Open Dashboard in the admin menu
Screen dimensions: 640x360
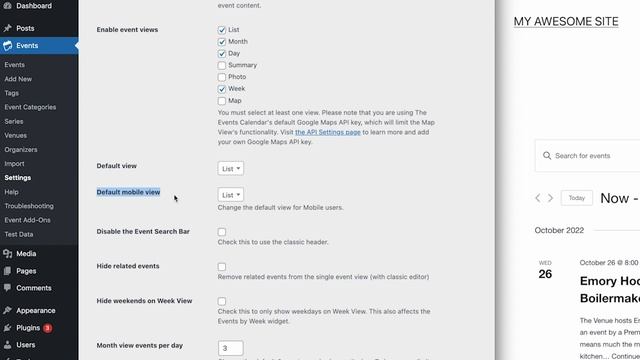pos(34,6)
